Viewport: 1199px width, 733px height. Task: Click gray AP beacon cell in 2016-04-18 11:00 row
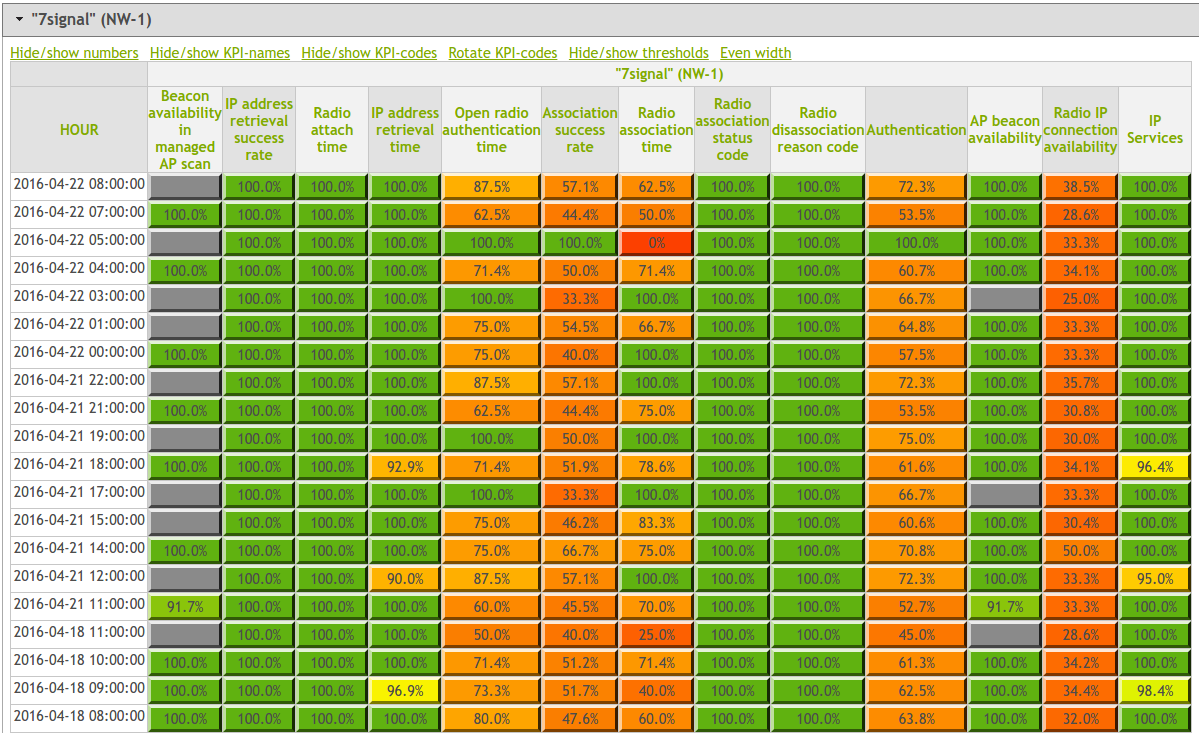pos(1005,635)
